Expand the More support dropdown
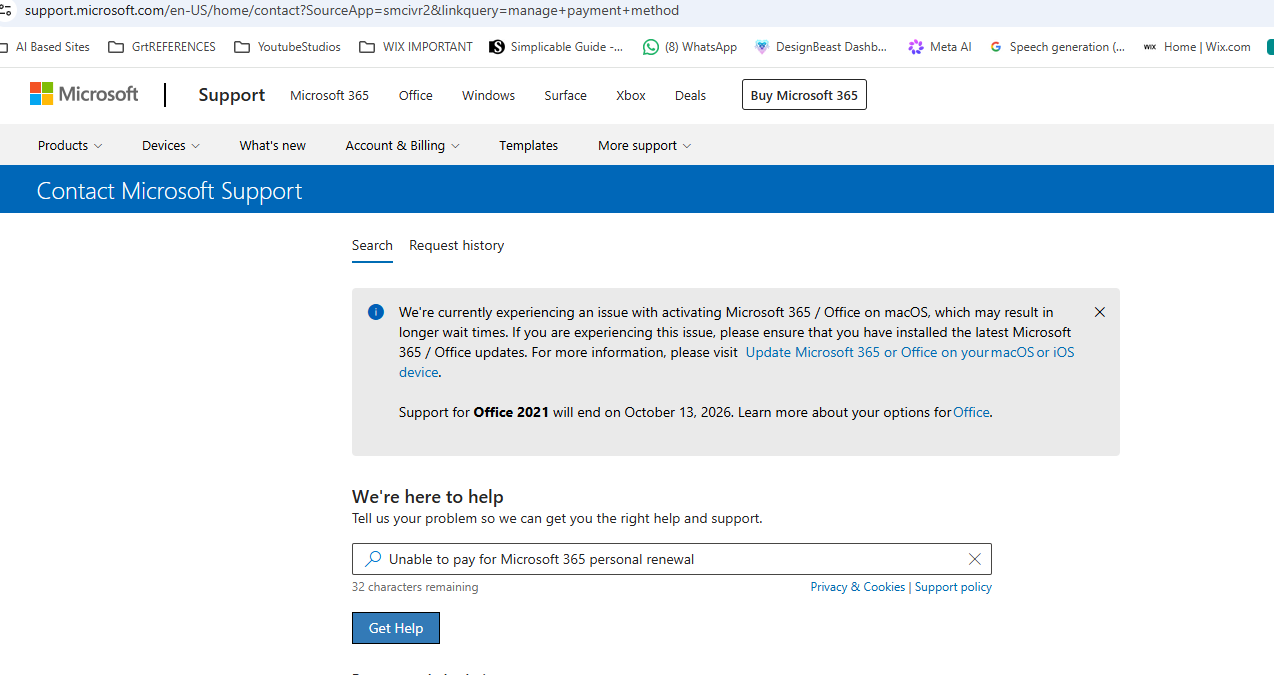 point(645,145)
